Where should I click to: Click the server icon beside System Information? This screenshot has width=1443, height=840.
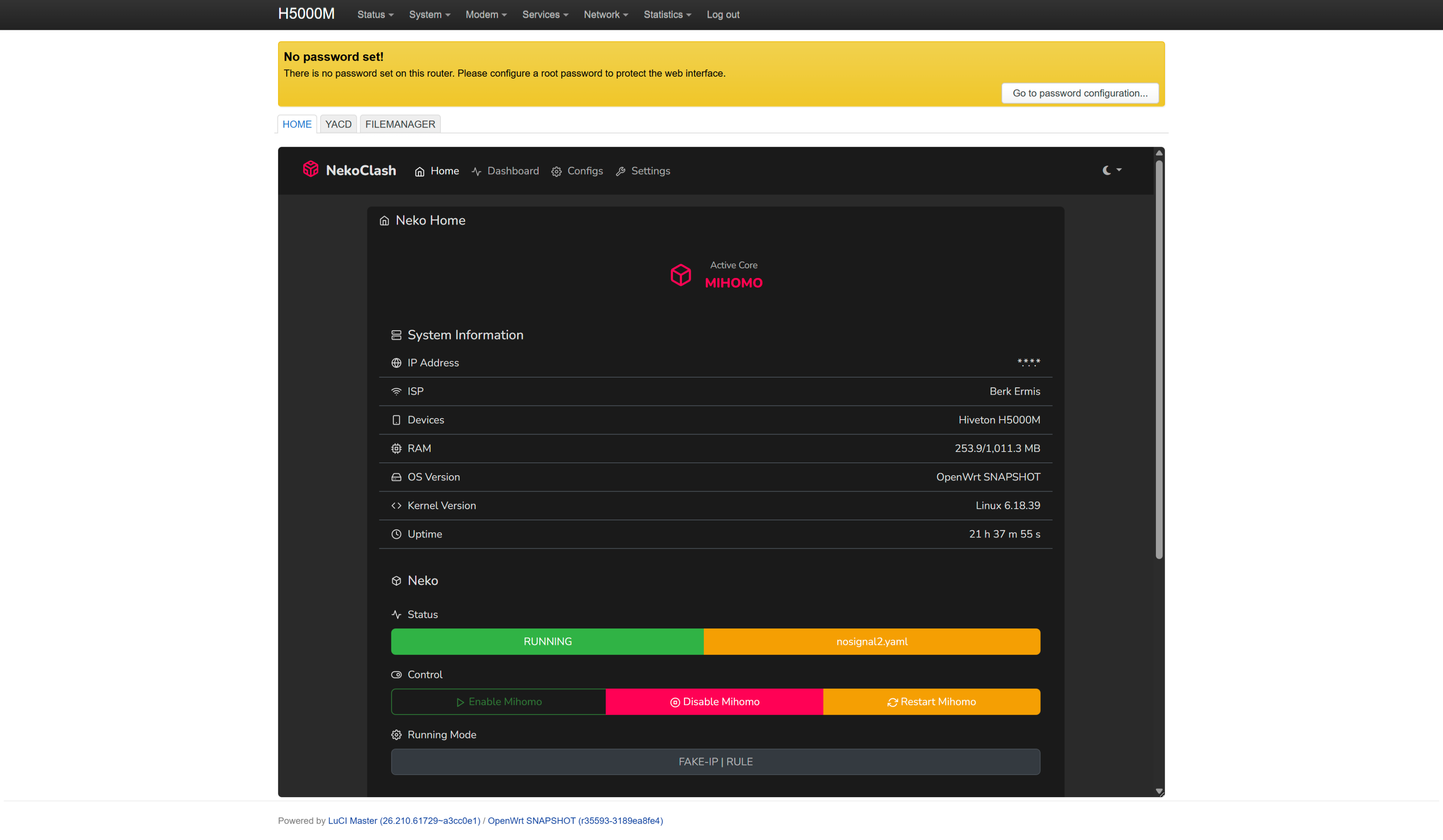pyautogui.click(x=396, y=335)
